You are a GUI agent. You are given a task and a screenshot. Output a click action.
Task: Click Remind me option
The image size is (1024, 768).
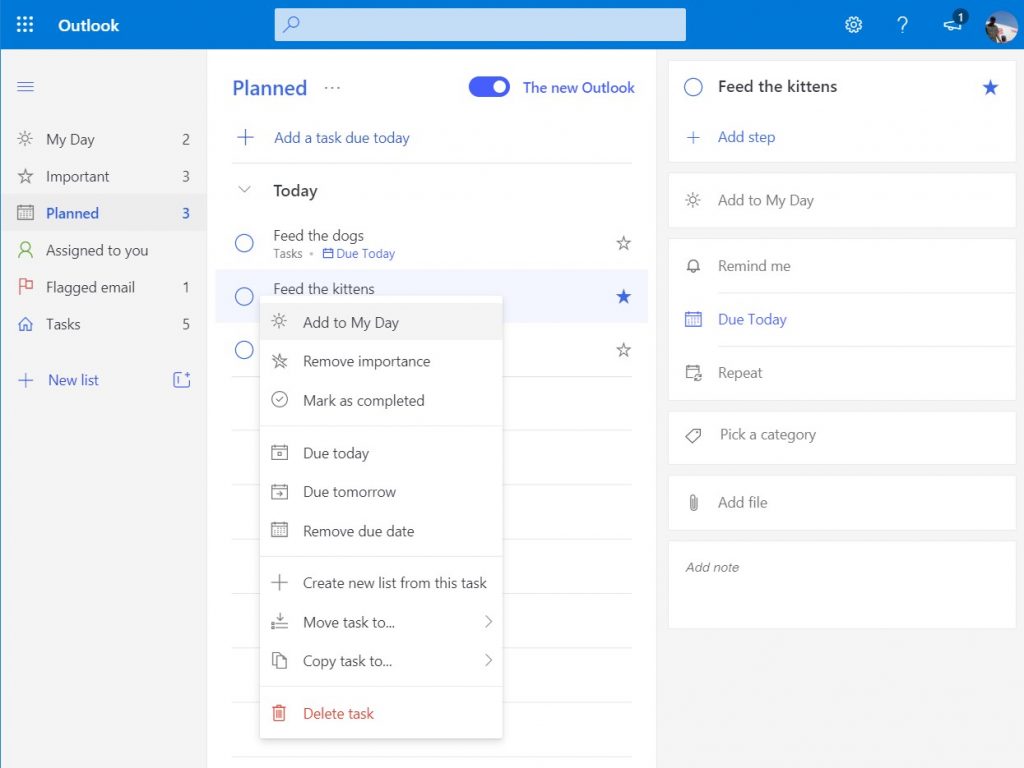pos(842,266)
